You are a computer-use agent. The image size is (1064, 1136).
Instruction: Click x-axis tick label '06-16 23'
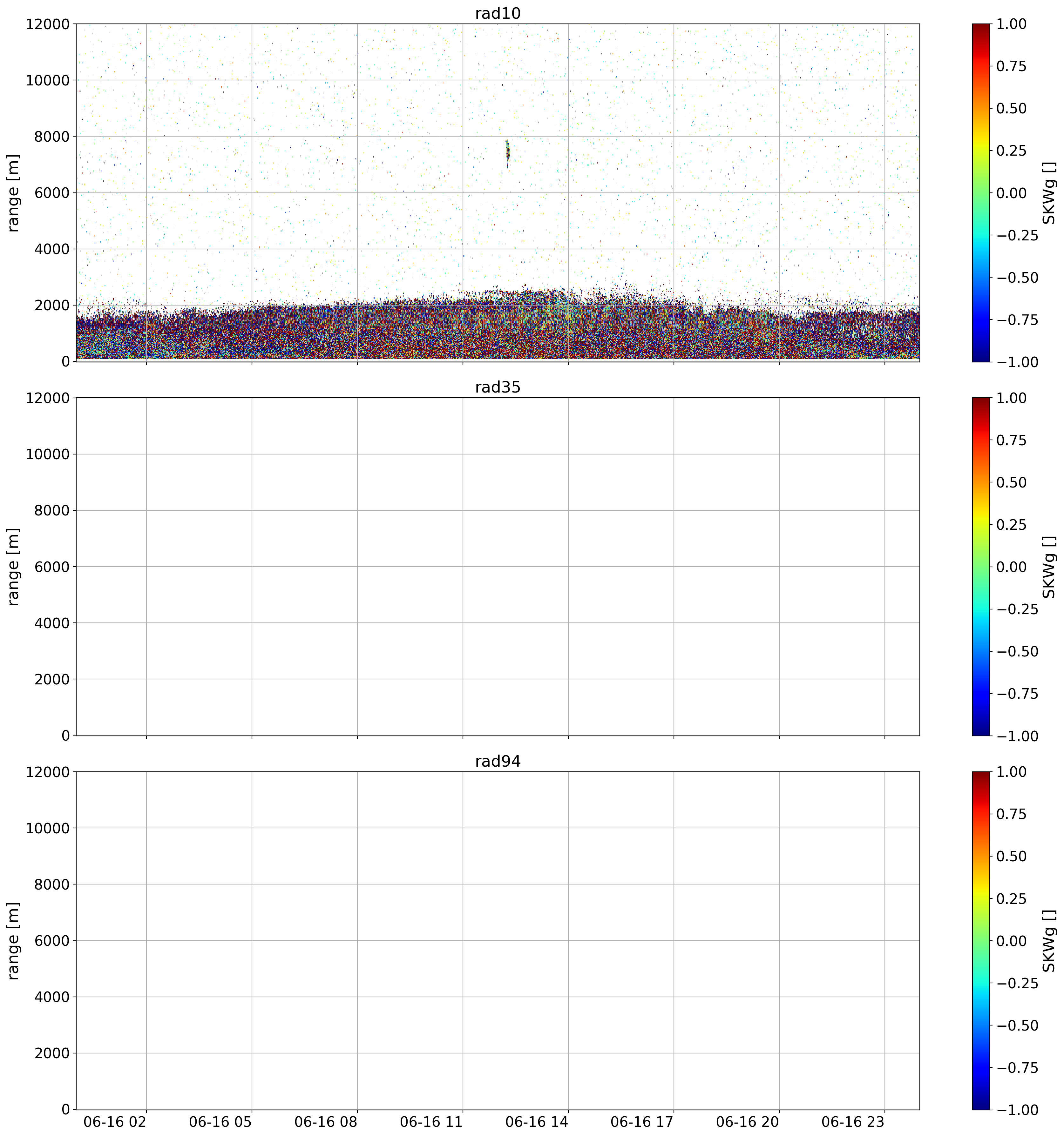(854, 1122)
